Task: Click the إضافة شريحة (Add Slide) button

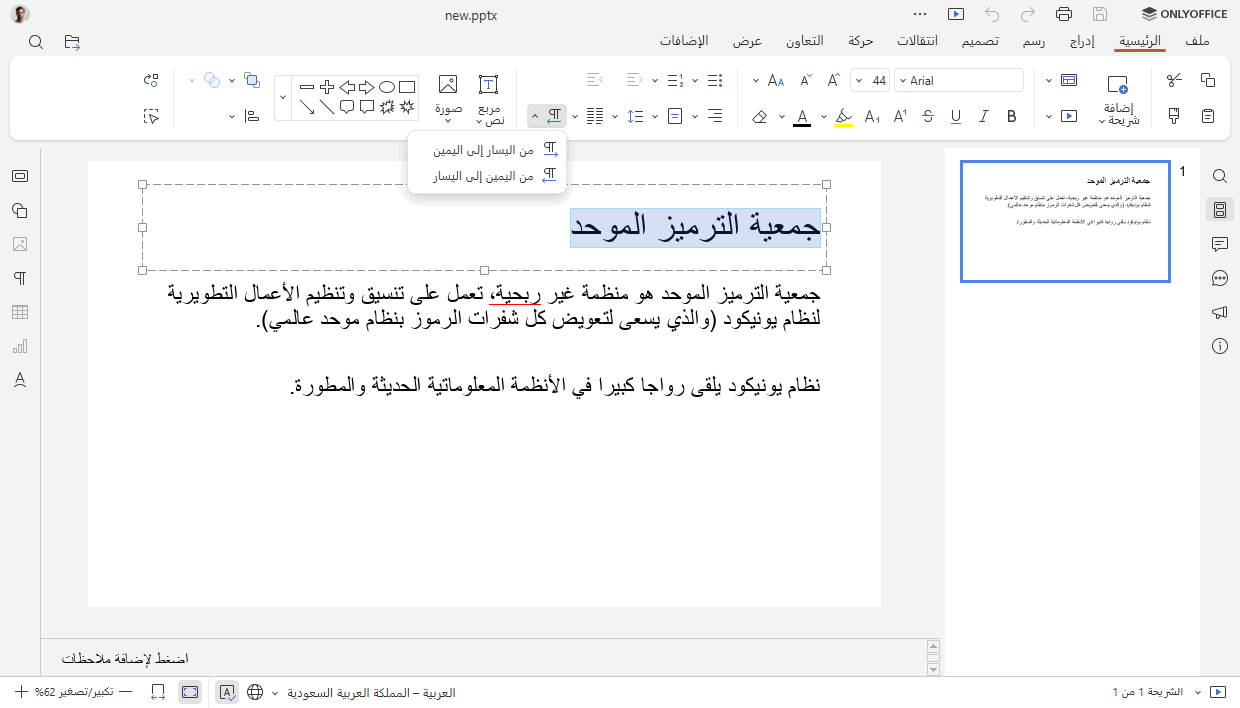Action: pos(1118,98)
